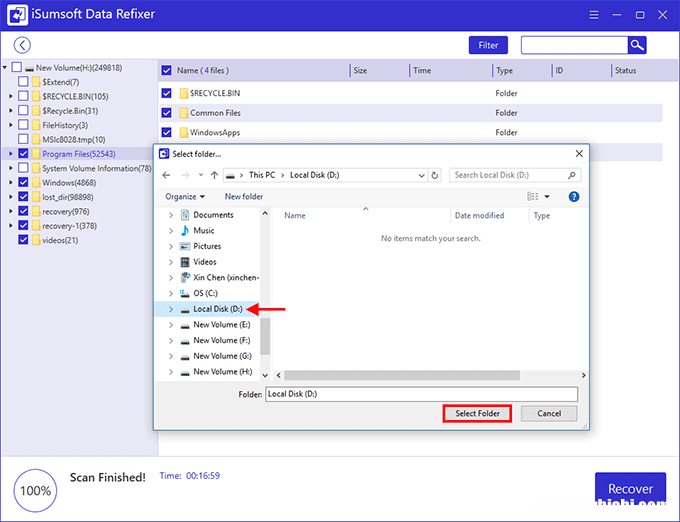Image resolution: width=680 pixels, height=522 pixels.
Task: Click the Filter button
Action: click(488, 45)
